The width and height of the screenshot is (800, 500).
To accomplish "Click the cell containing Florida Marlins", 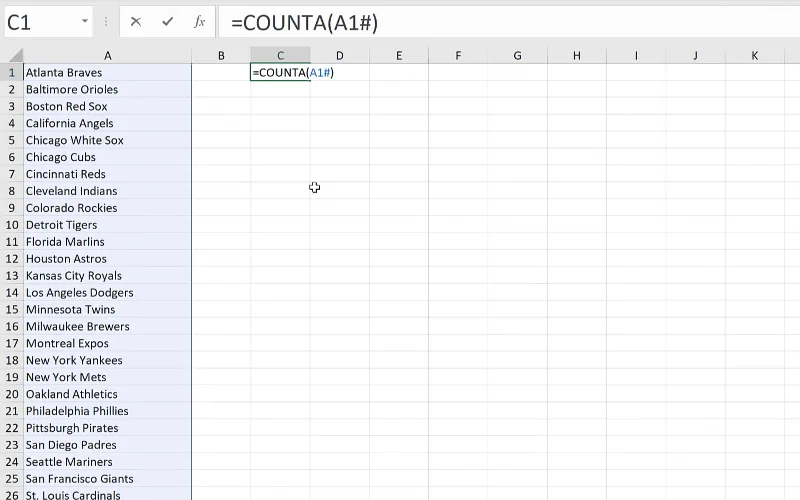I will 108,242.
